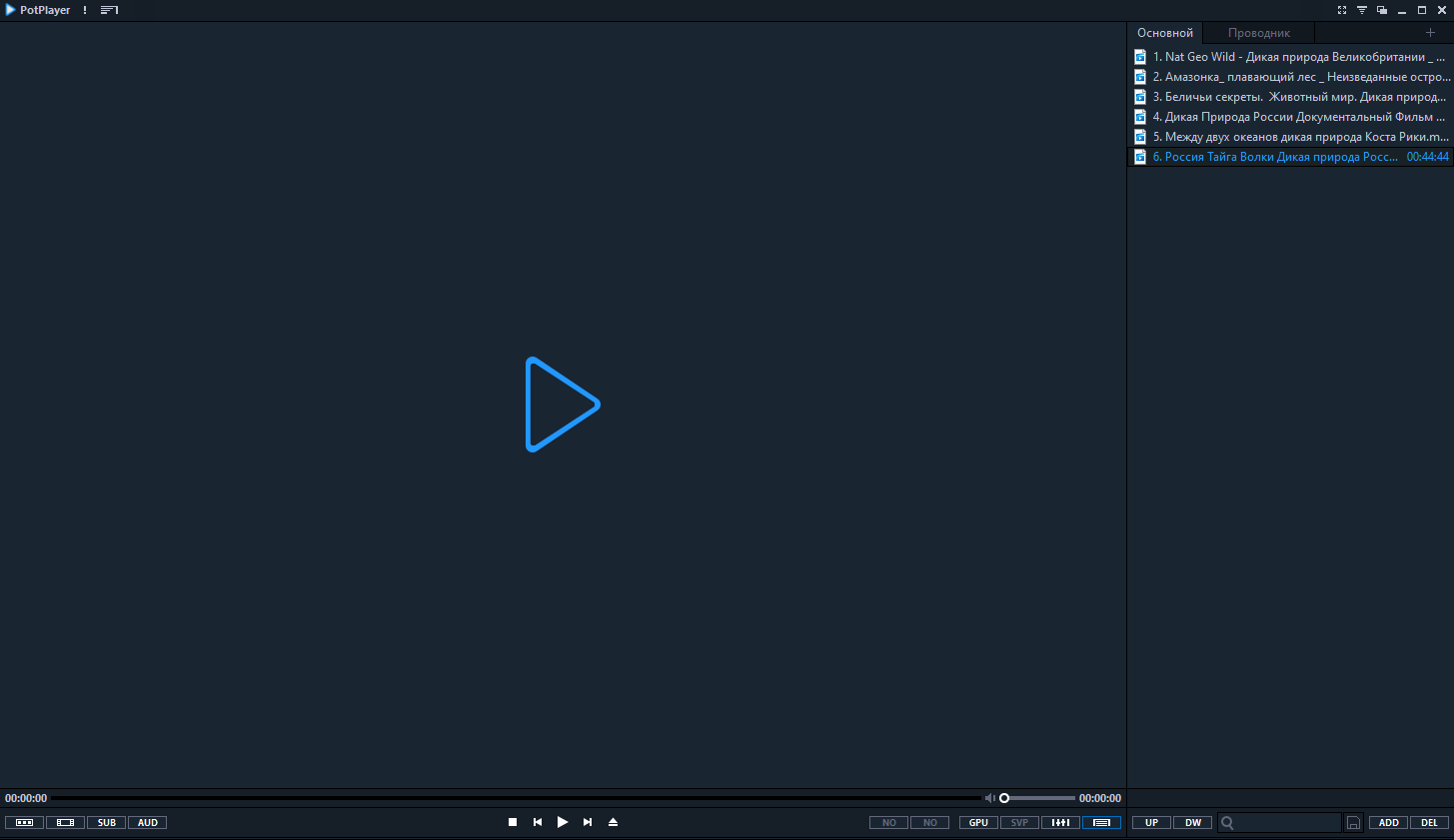
Task: Click the list icon next to the exclamation mark
Action: (109, 10)
